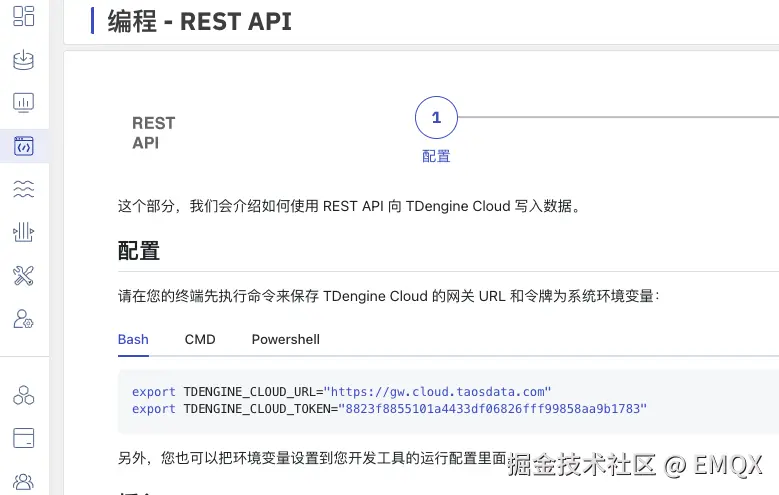
Task: Open the vertical bars data subscription icon
Action: [23, 232]
